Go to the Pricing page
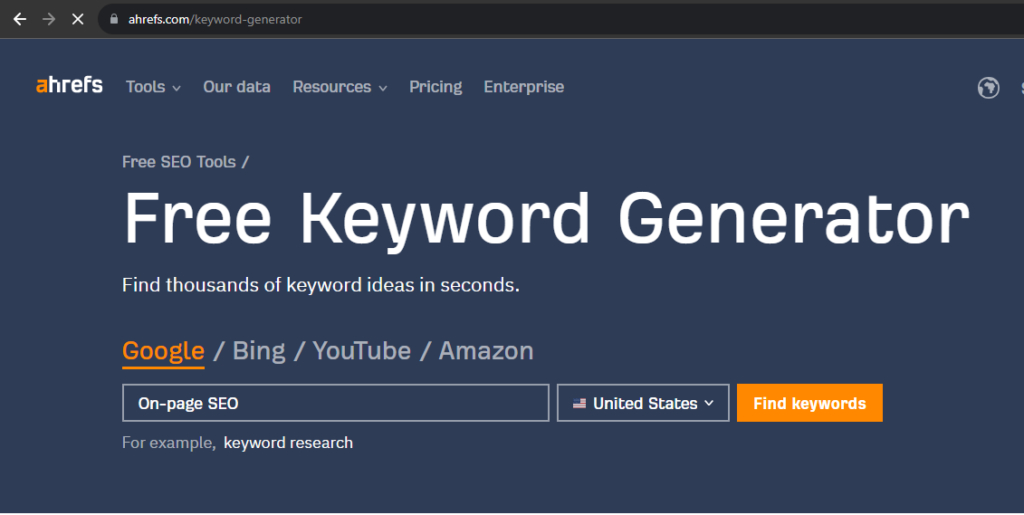 [436, 87]
